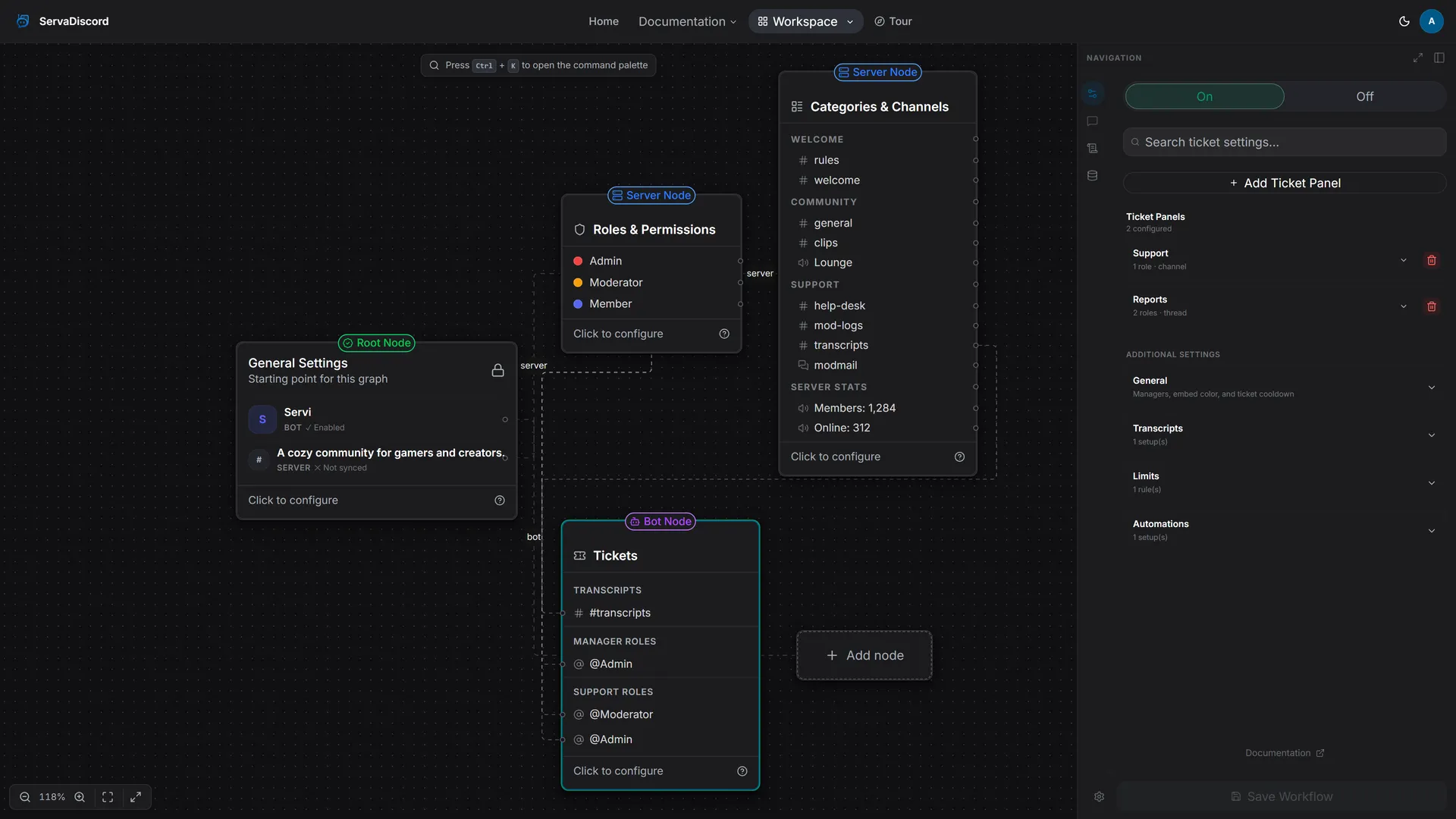Click Add node button
Image resolution: width=1456 pixels, height=819 pixels.
864,655
